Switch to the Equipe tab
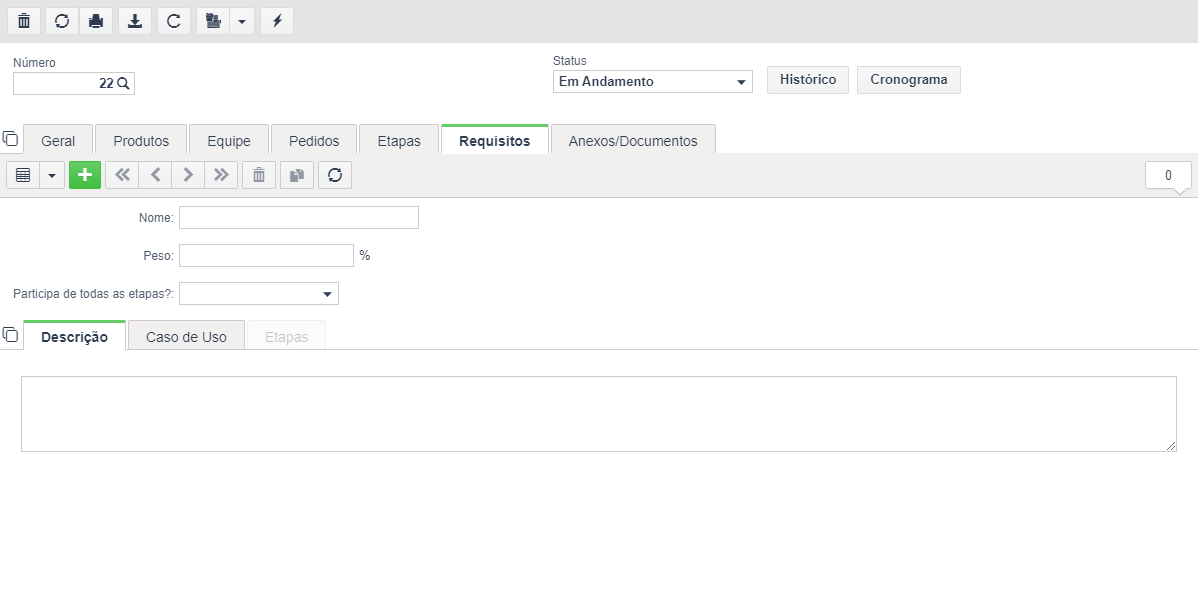Screen dimensions: 1198x593 [229, 141]
